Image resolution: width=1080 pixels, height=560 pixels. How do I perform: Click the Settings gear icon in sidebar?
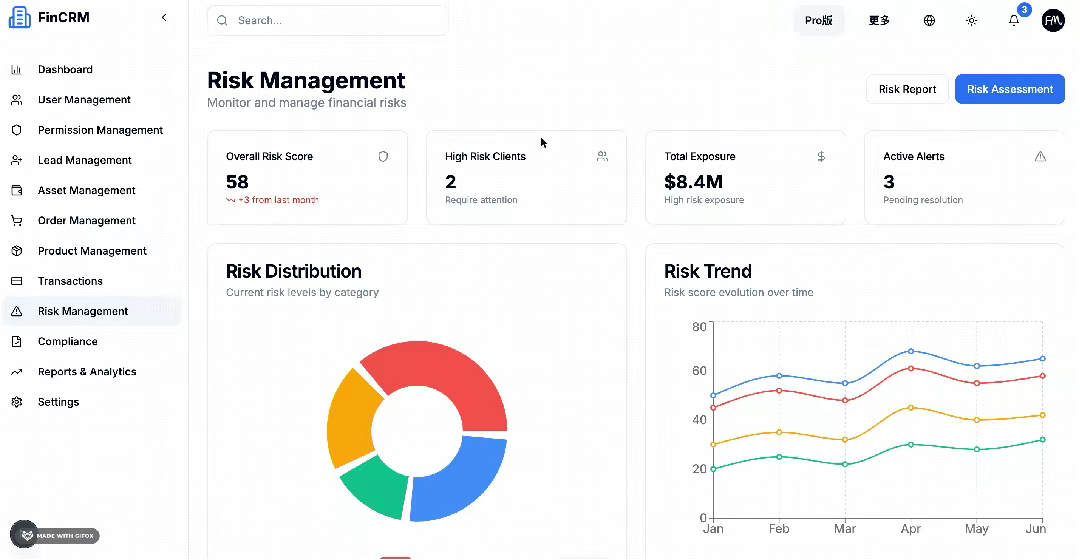17,402
